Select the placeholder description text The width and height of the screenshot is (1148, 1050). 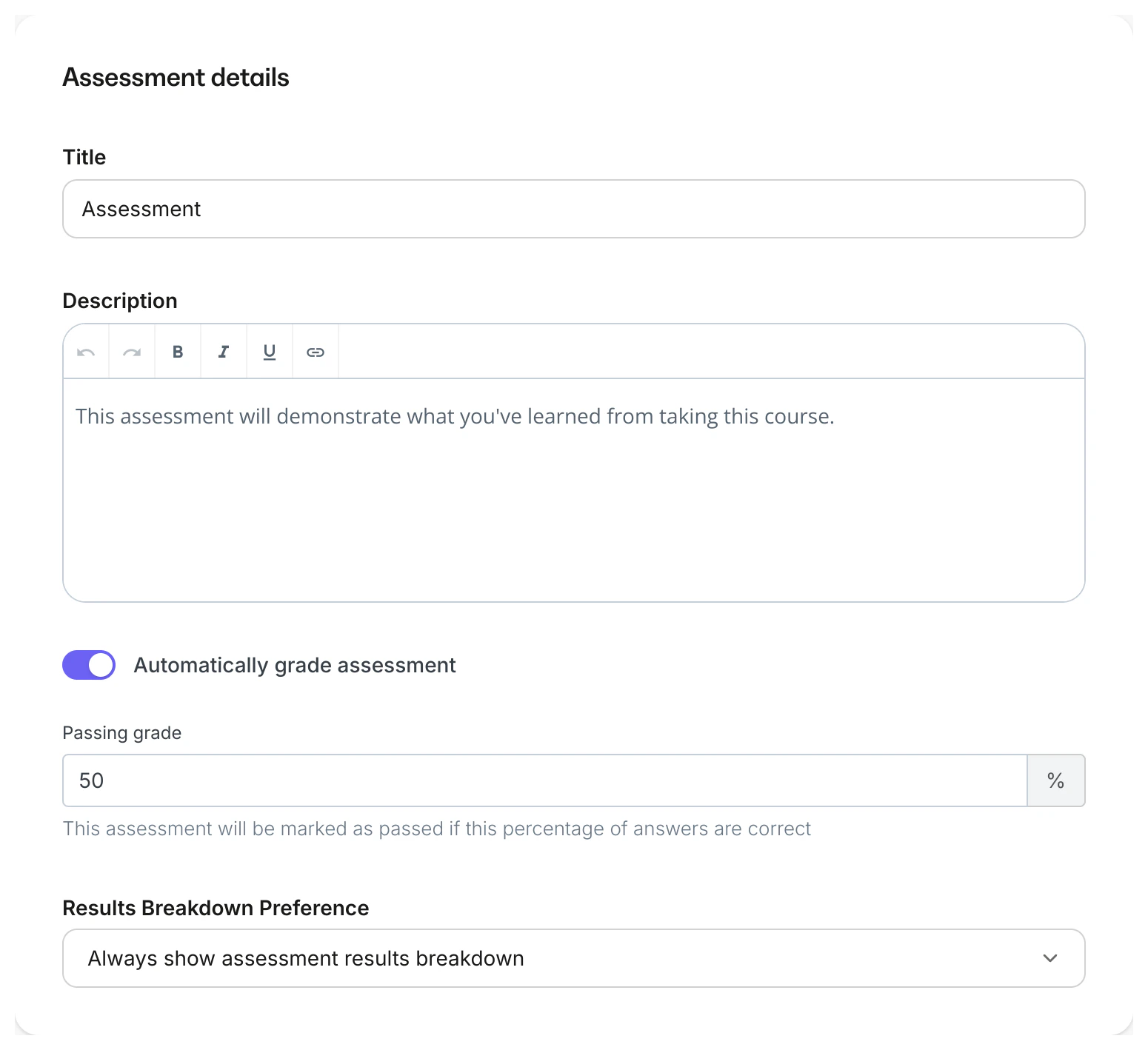point(453,416)
